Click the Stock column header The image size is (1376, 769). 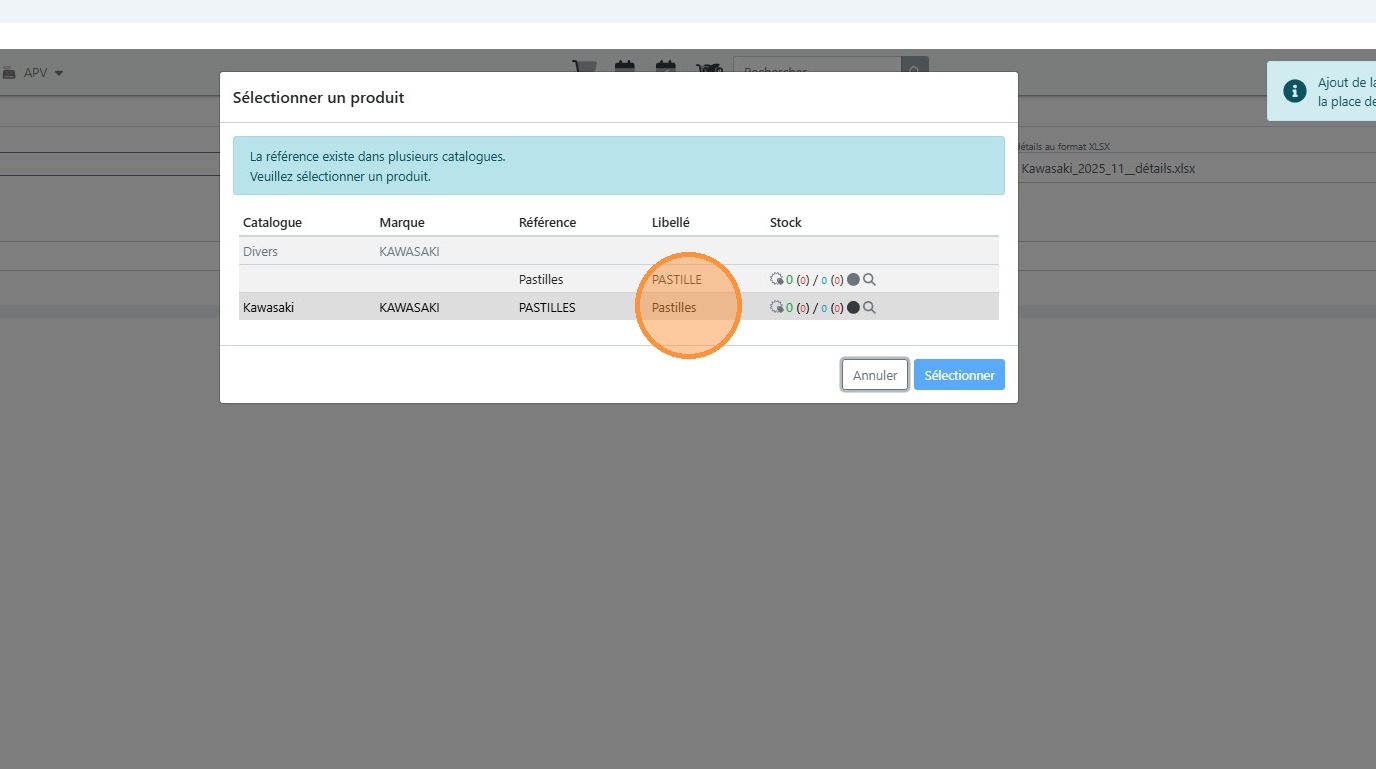786,223
